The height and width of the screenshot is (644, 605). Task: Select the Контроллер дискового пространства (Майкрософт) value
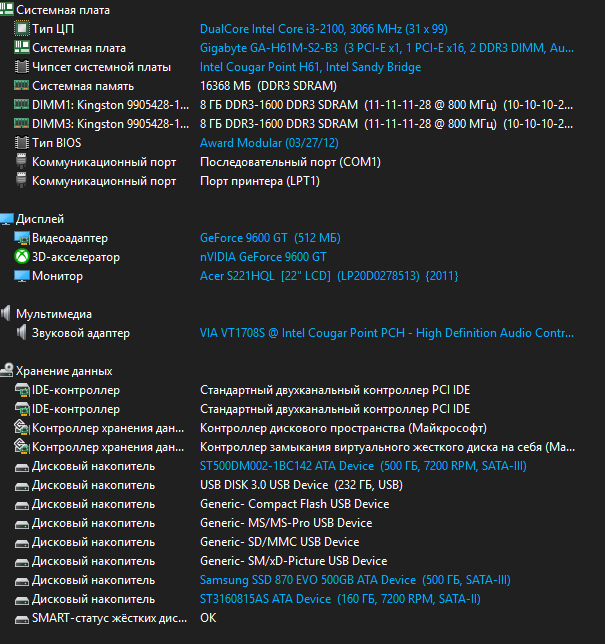click(343, 428)
